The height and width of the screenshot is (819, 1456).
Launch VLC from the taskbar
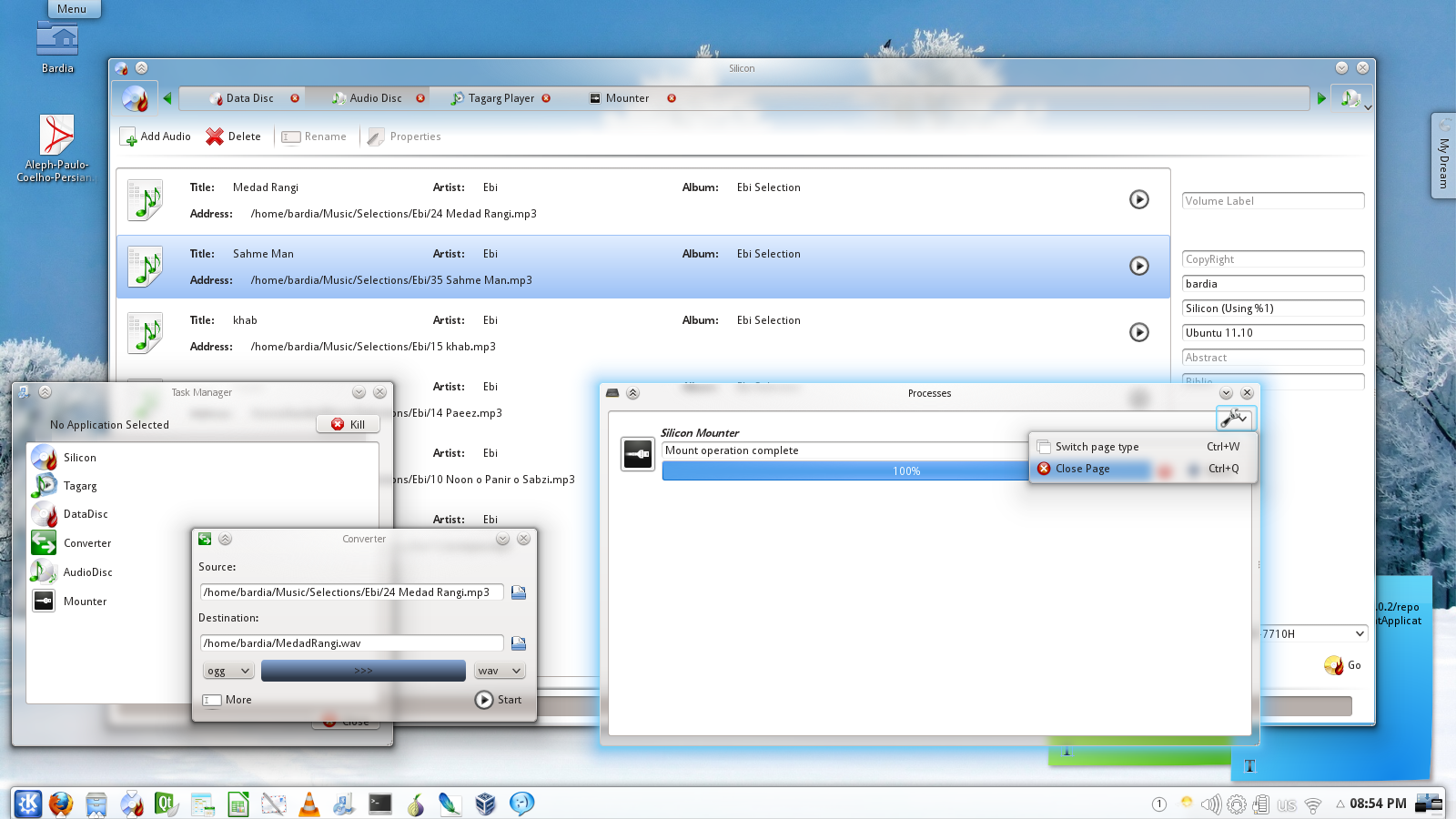pos(309,804)
